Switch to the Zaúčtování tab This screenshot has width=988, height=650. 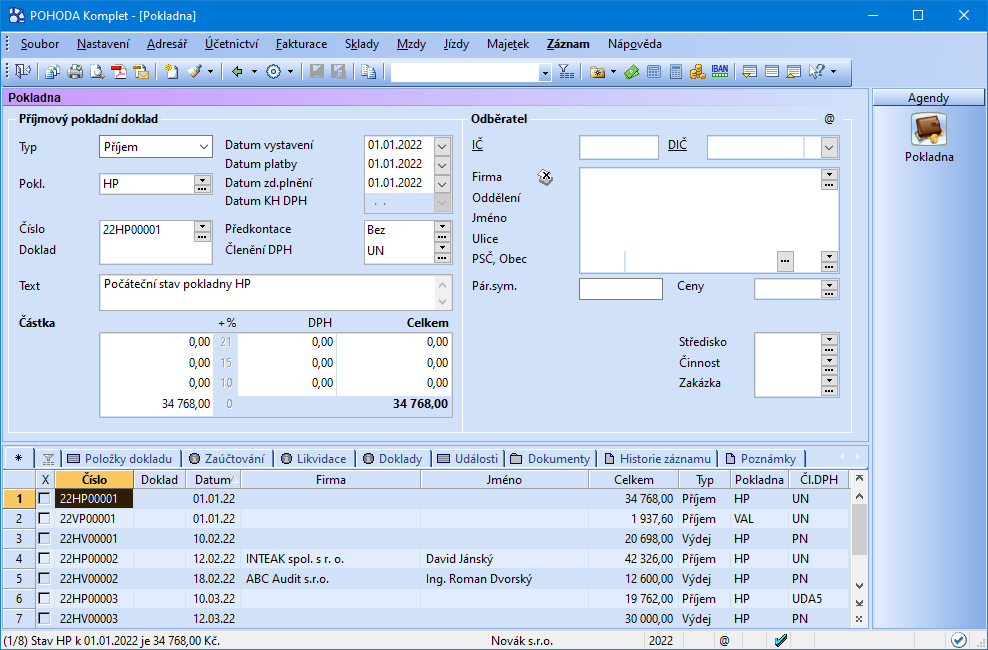tap(227, 459)
